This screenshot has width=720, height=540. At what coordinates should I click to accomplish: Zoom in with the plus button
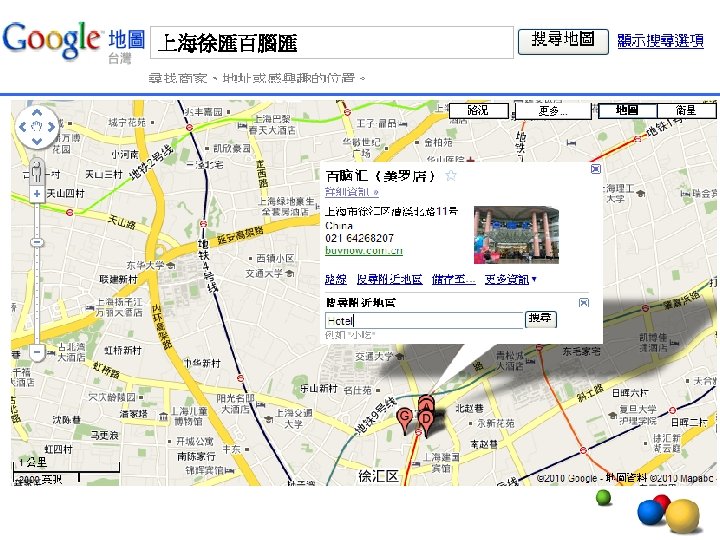point(37,194)
